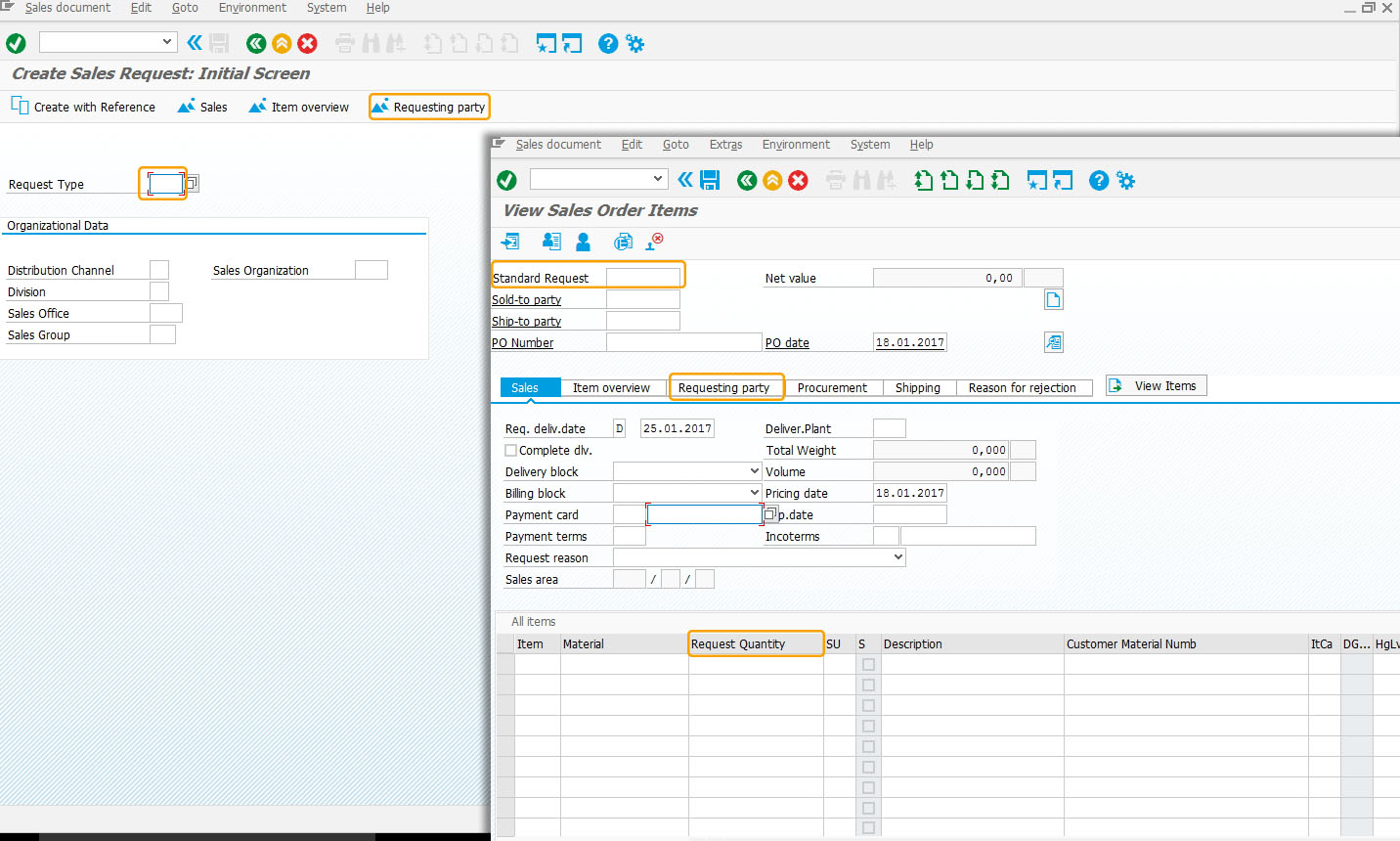
Task: Click the Sales Organization input field
Action: (372, 270)
